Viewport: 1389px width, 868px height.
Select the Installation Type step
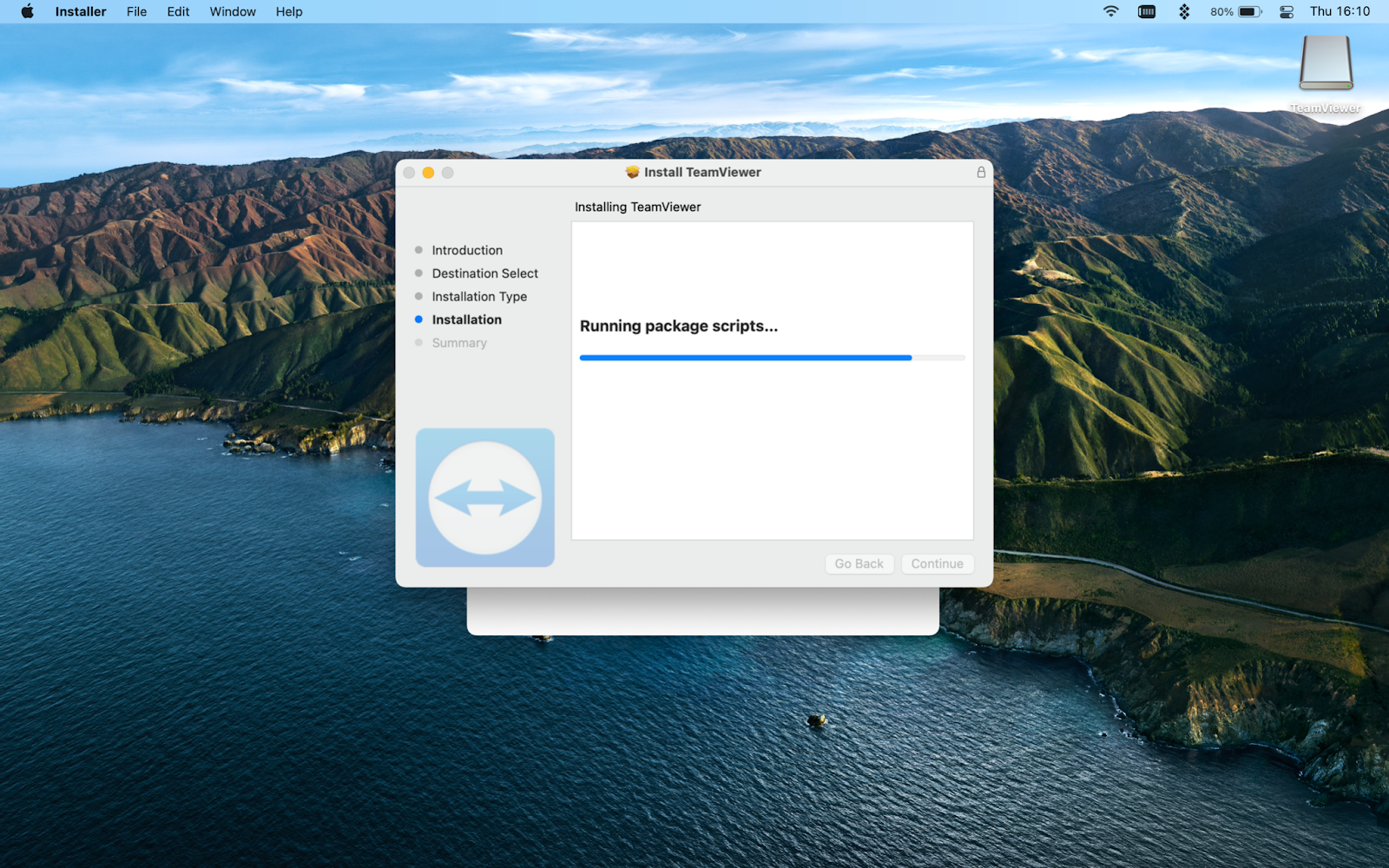coord(471,297)
